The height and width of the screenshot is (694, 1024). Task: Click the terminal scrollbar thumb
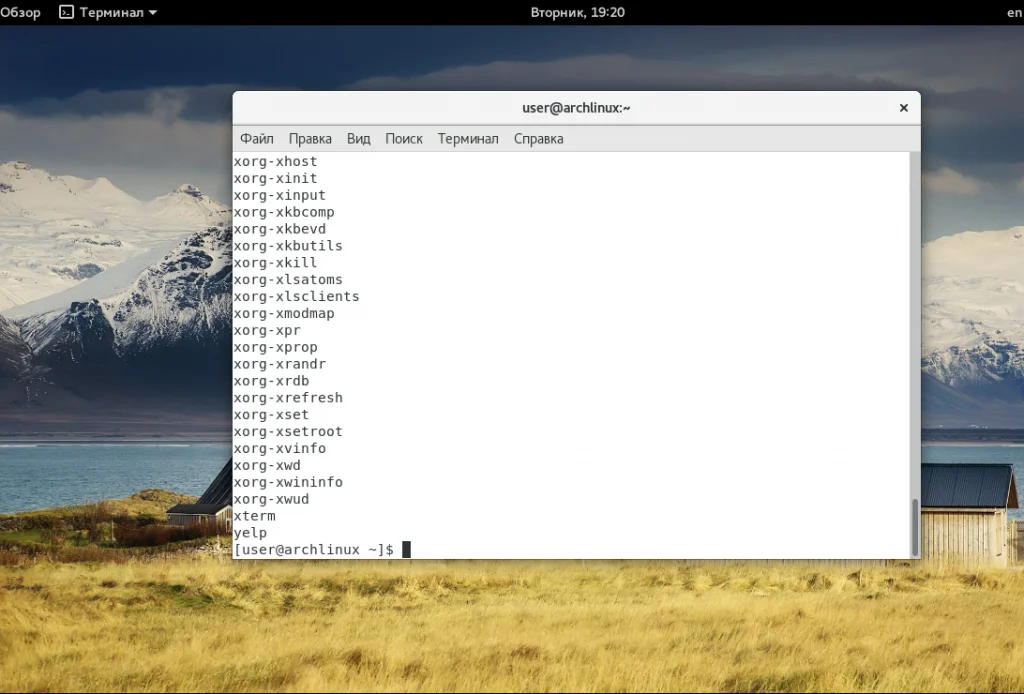[914, 526]
